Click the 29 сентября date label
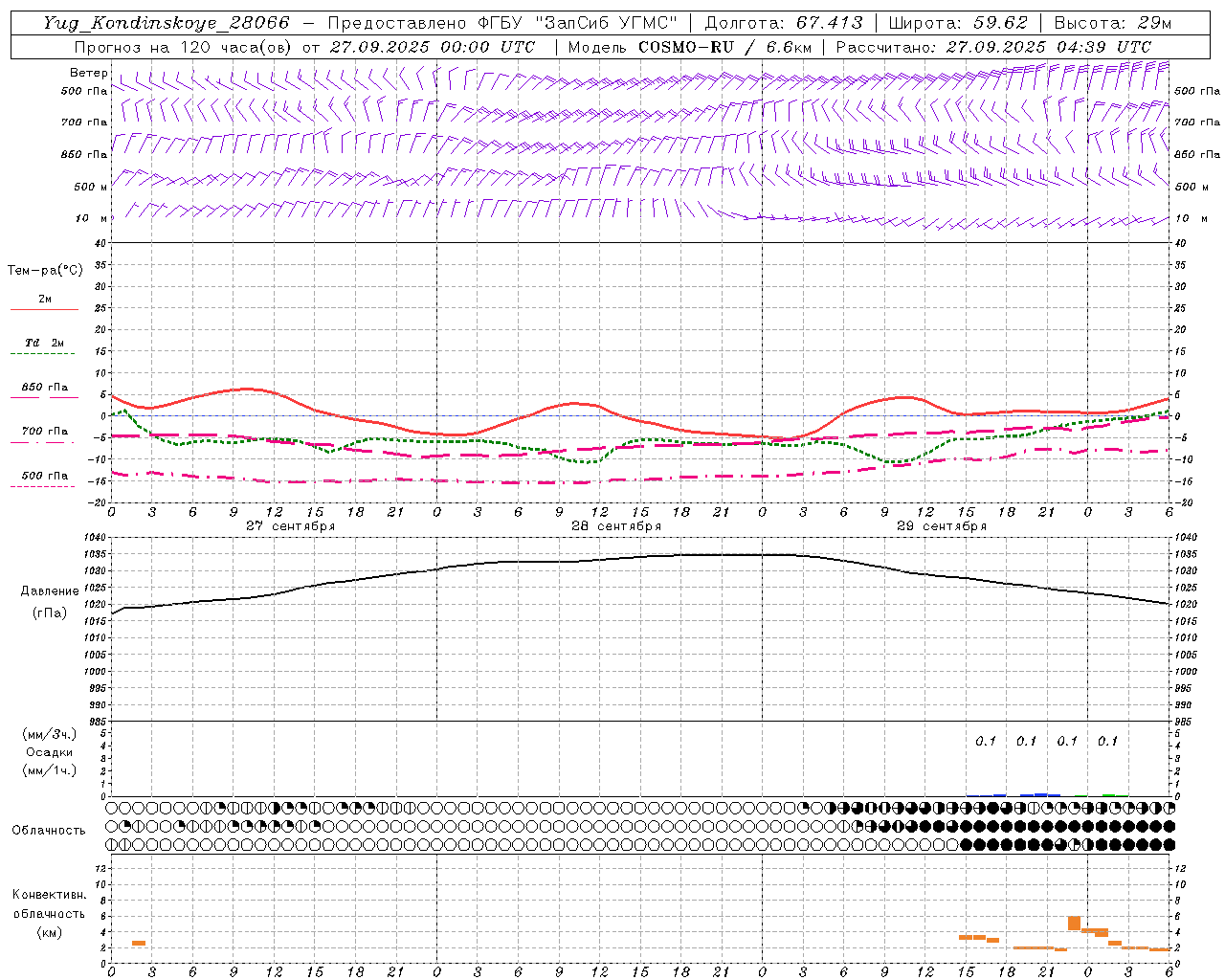 click(941, 526)
